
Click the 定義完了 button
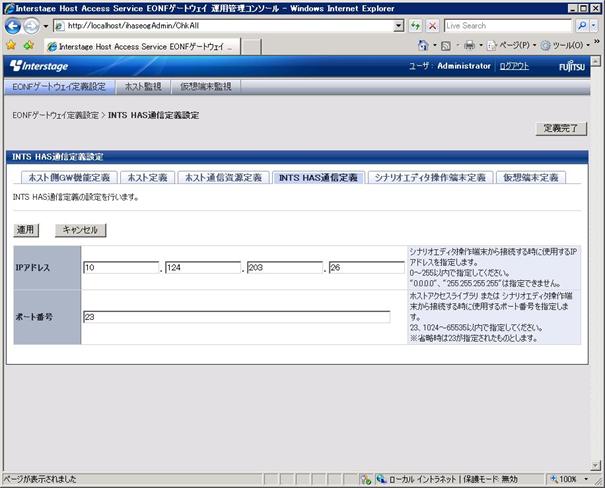(x=561, y=128)
